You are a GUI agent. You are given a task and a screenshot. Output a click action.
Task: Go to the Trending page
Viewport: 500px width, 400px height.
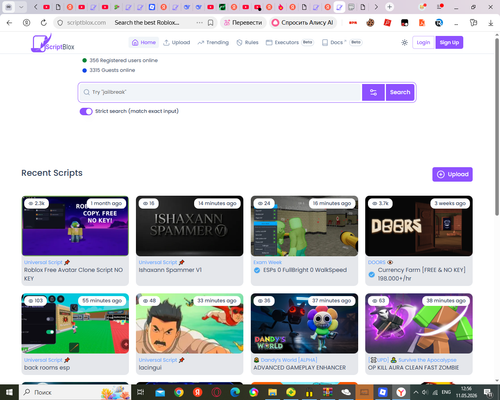pos(213,42)
